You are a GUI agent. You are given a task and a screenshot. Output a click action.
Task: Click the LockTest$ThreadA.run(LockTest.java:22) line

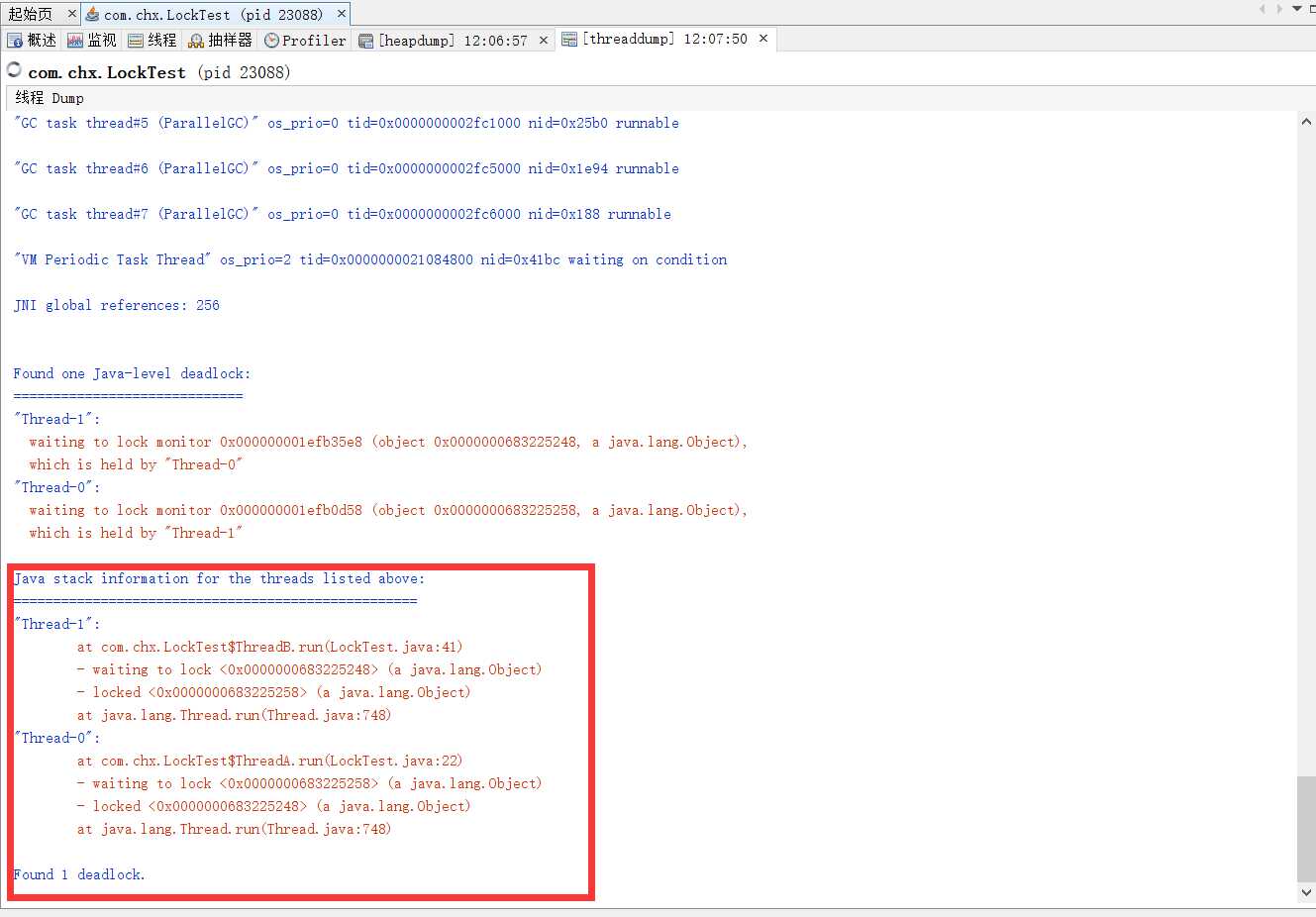coord(269,761)
